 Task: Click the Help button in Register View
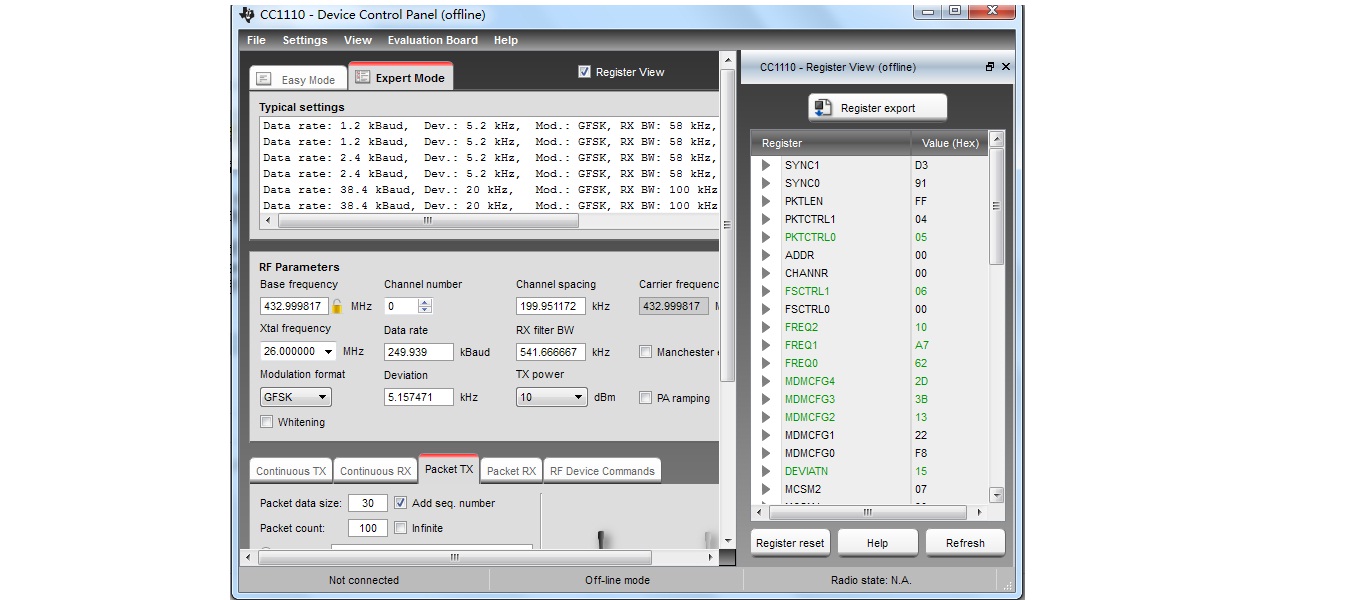tap(877, 543)
